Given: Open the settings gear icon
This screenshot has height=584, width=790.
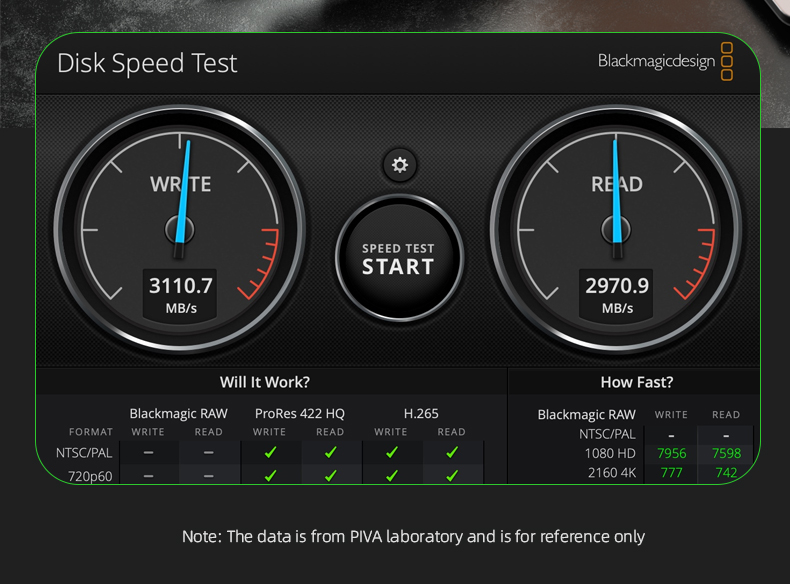Looking at the screenshot, I should (399, 165).
